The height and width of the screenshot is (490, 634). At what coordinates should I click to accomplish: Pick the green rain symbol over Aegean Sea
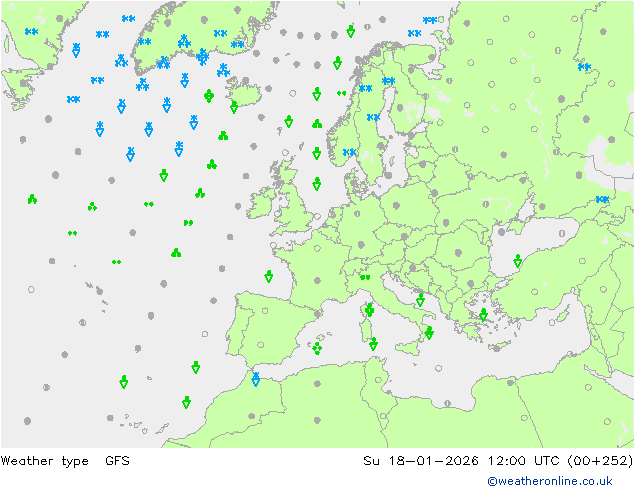(x=483, y=315)
